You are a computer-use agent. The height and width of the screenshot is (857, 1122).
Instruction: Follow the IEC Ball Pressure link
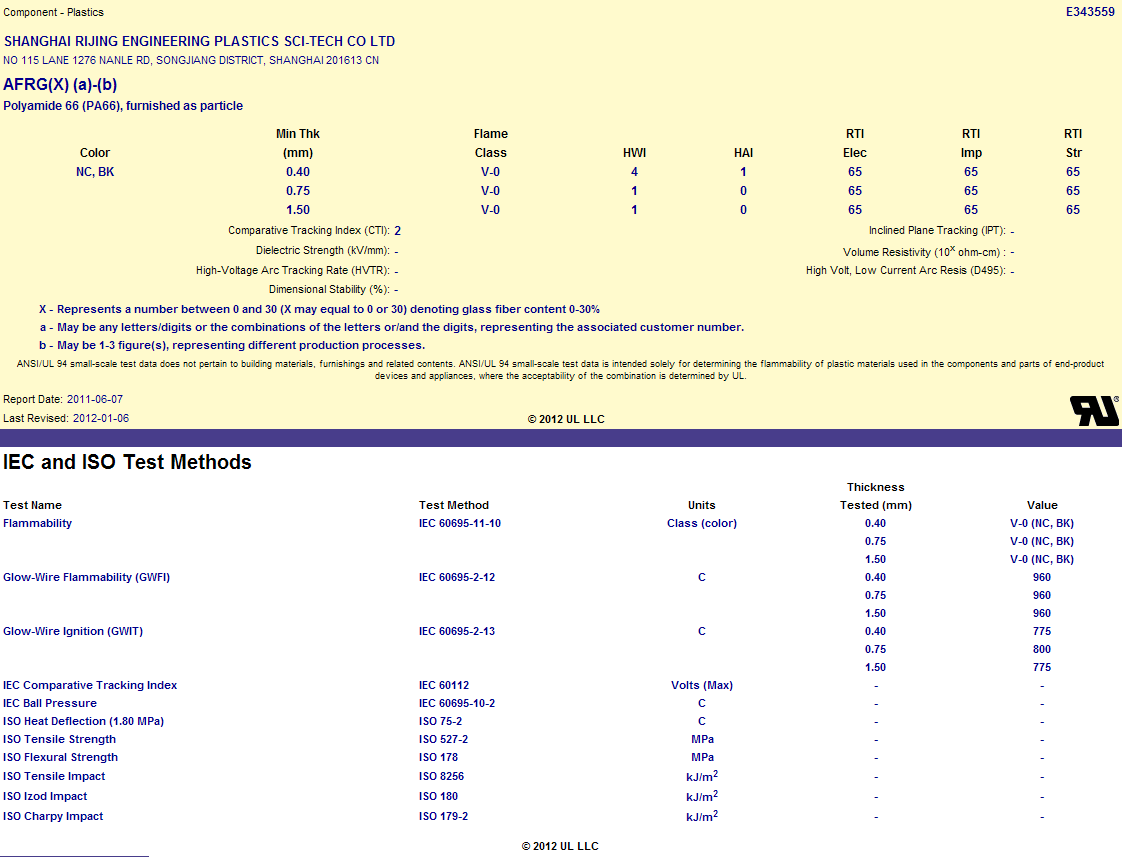(49, 703)
